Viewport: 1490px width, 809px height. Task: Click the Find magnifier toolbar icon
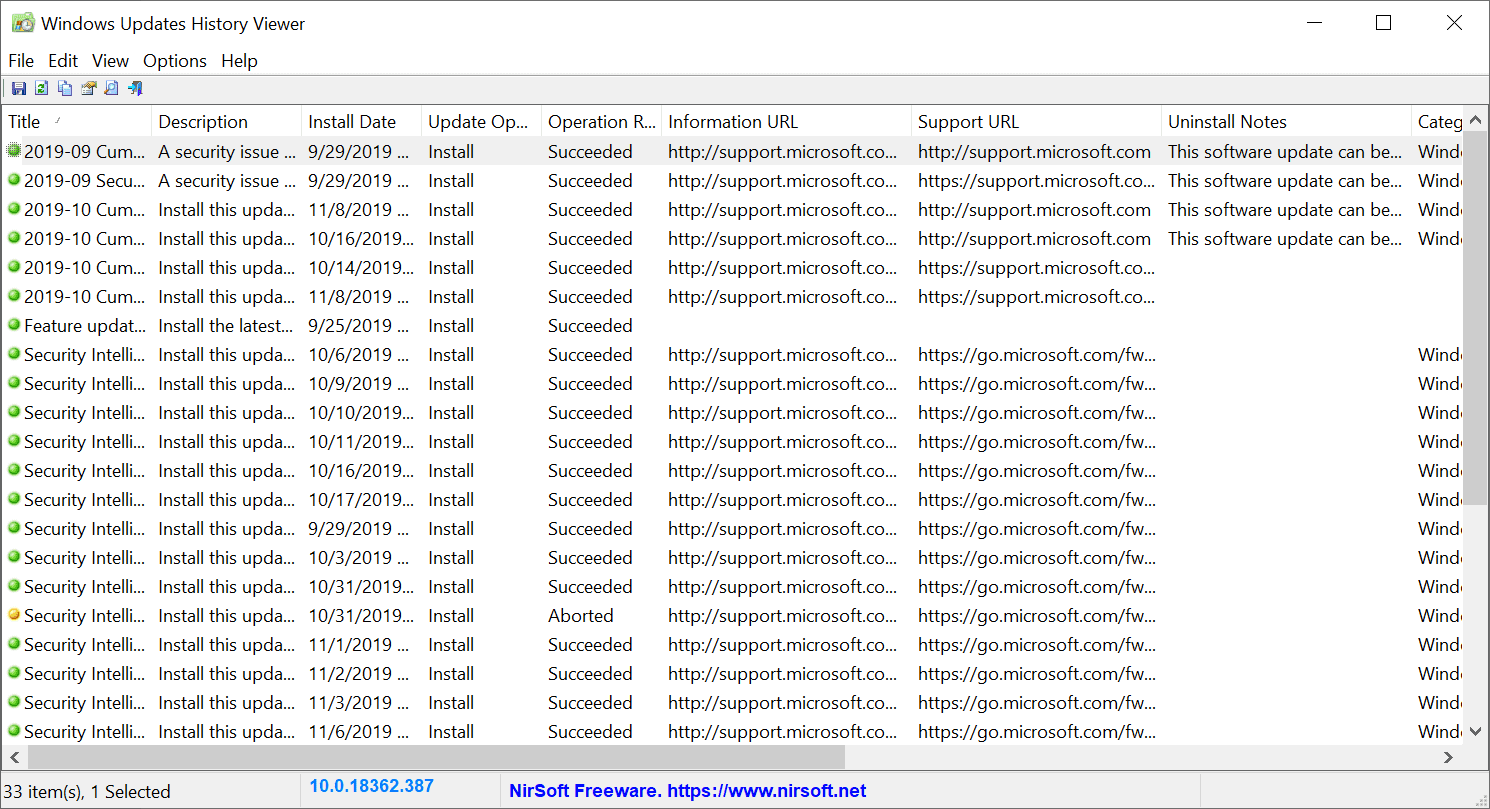(111, 88)
